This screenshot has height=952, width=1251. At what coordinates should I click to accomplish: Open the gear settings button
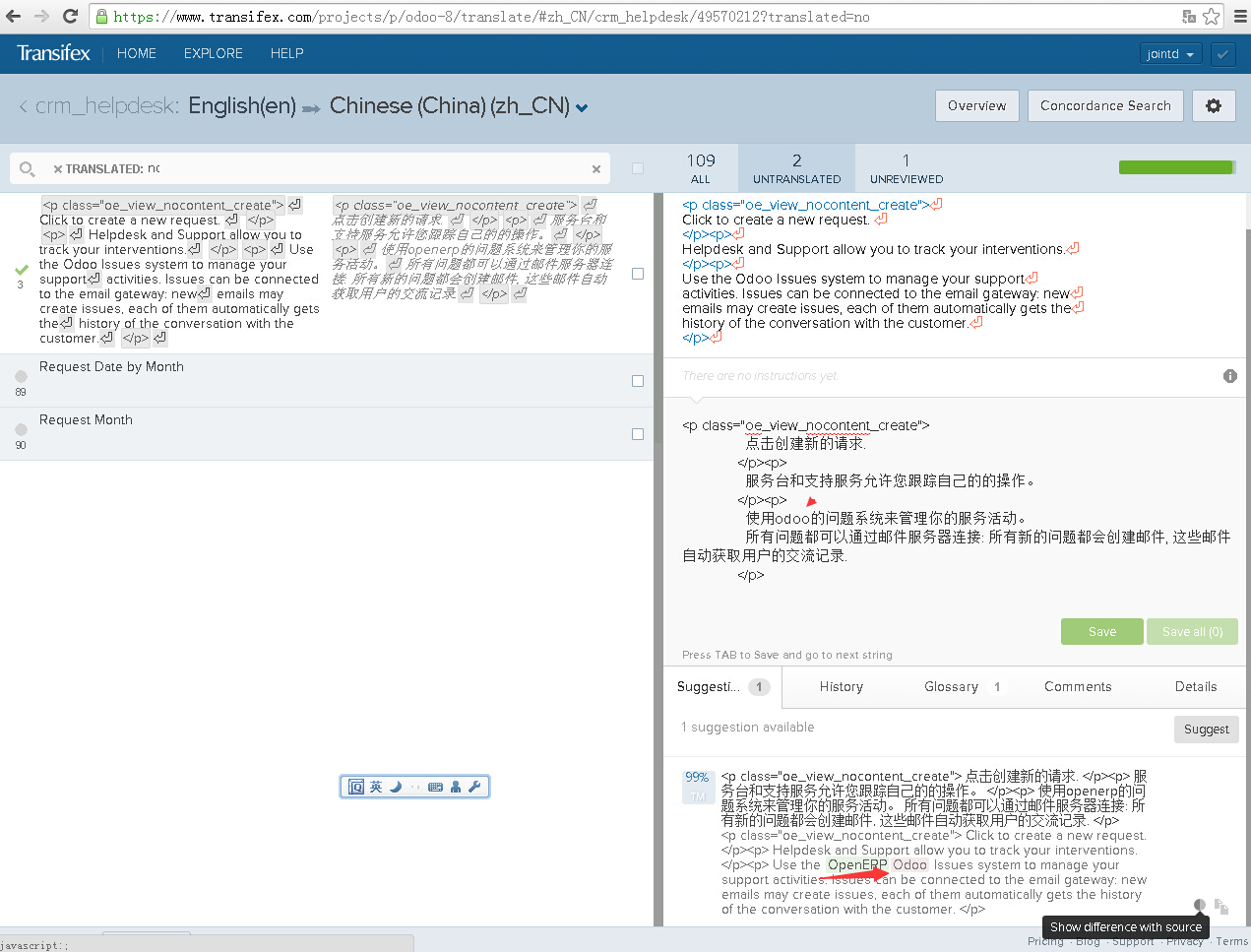pyautogui.click(x=1213, y=106)
